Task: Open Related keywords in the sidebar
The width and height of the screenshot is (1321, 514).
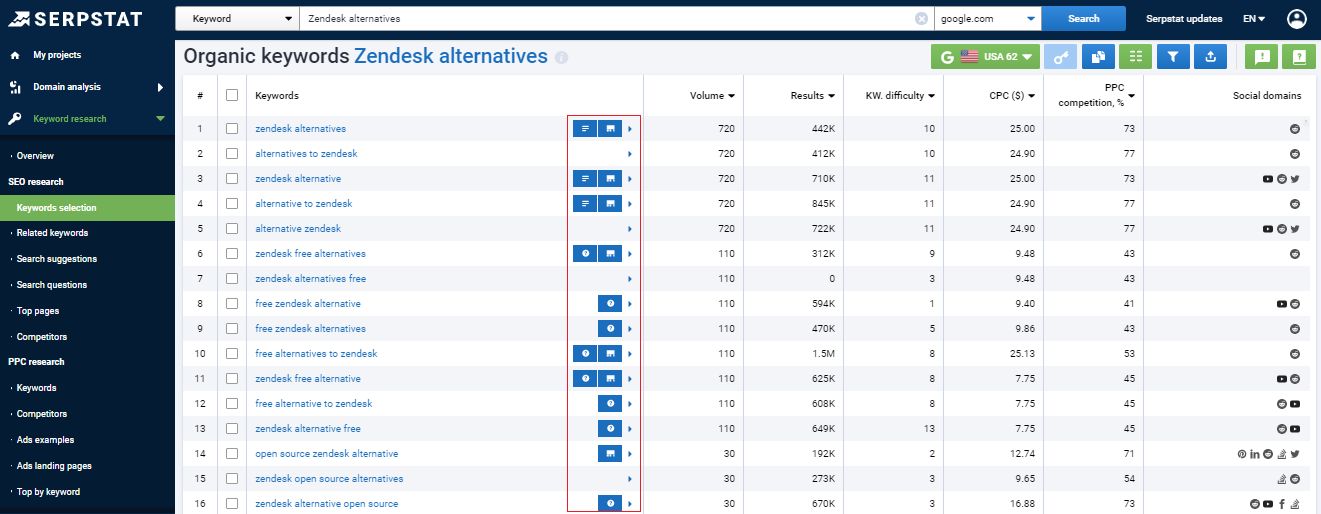Action: coord(52,233)
